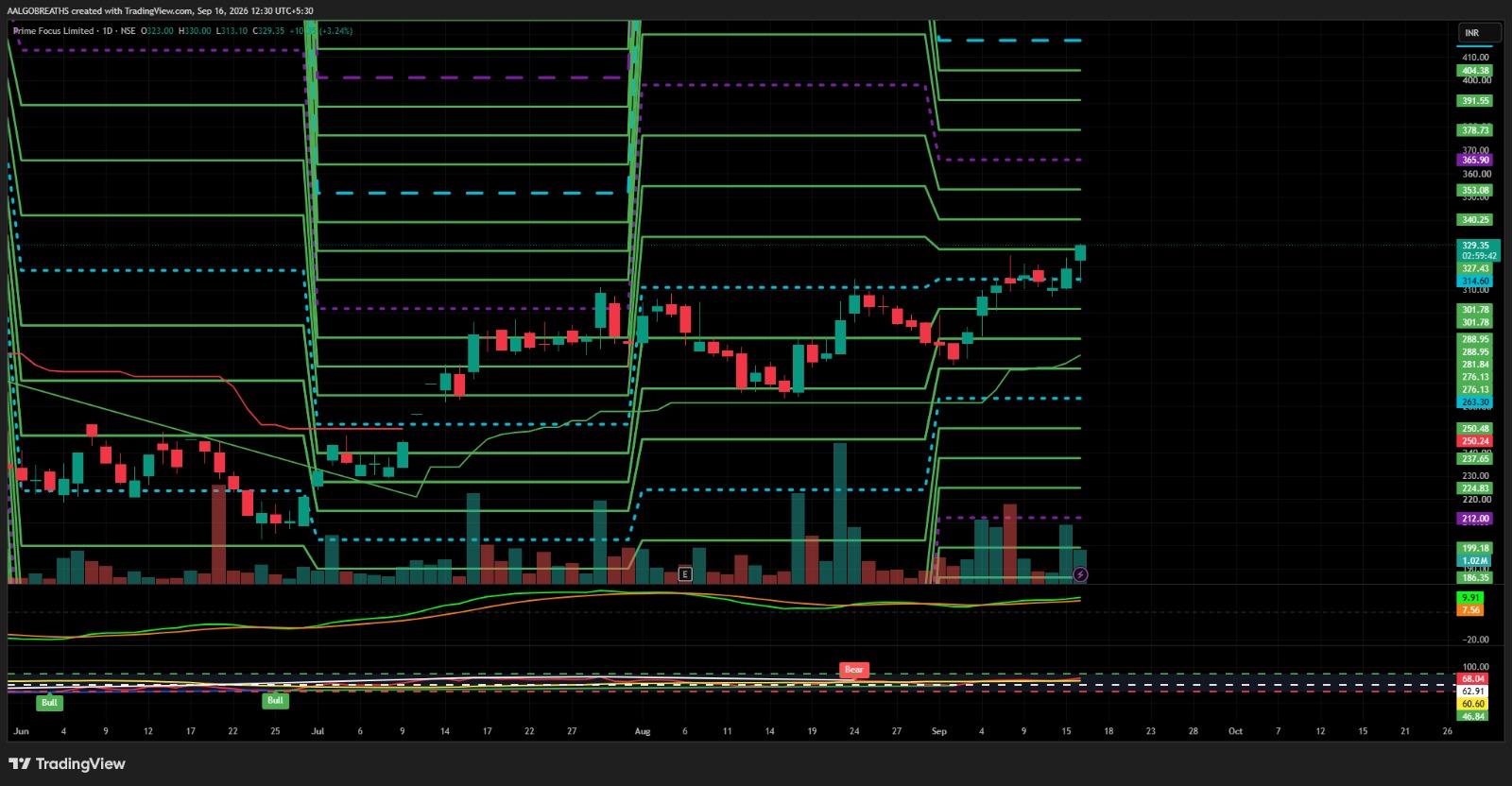Select the red Bear signal label
The image size is (1512, 786).
(853, 670)
